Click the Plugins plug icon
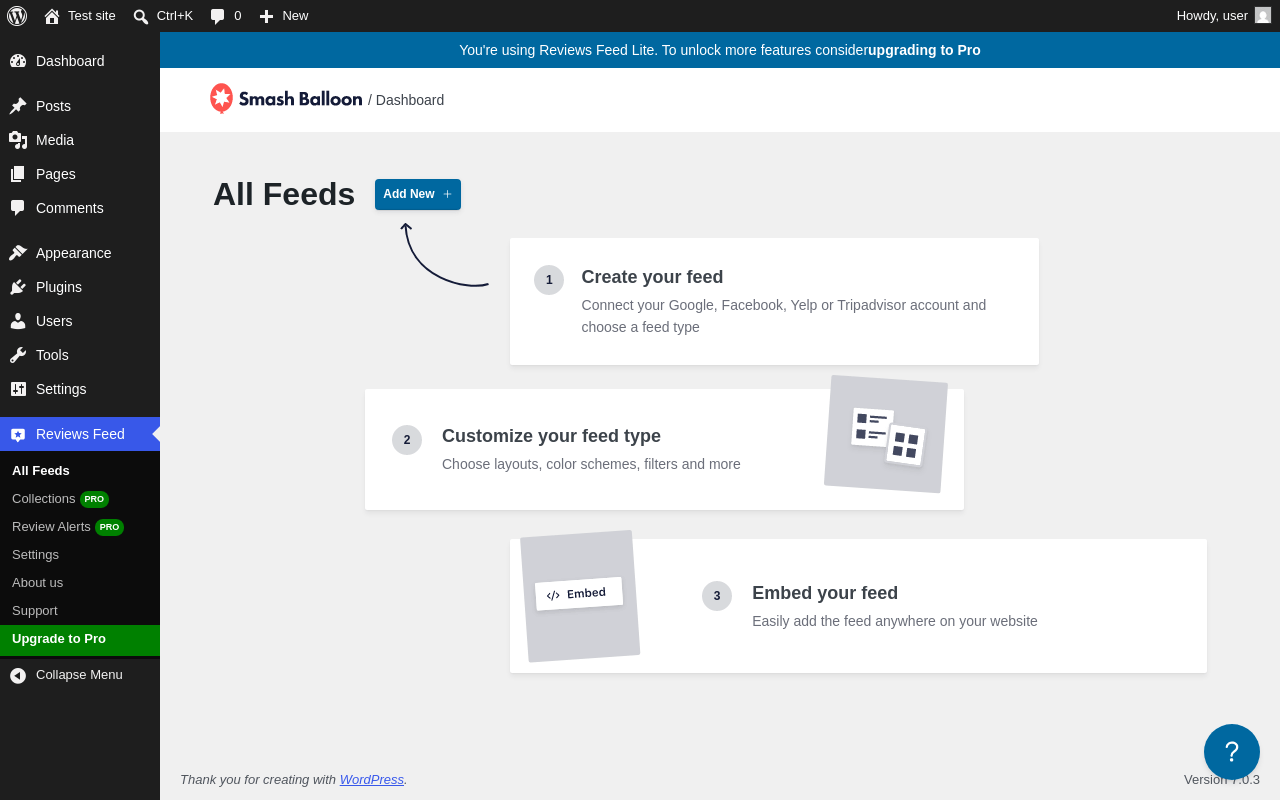Screen dimensions: 1280x800 18,287
